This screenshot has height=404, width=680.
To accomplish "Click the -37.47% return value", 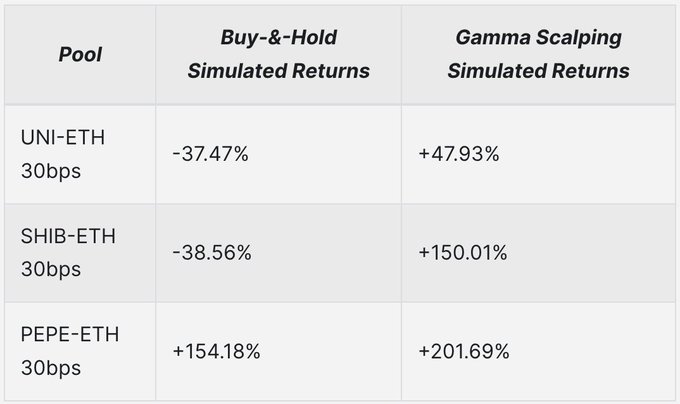I will [212, 154].
